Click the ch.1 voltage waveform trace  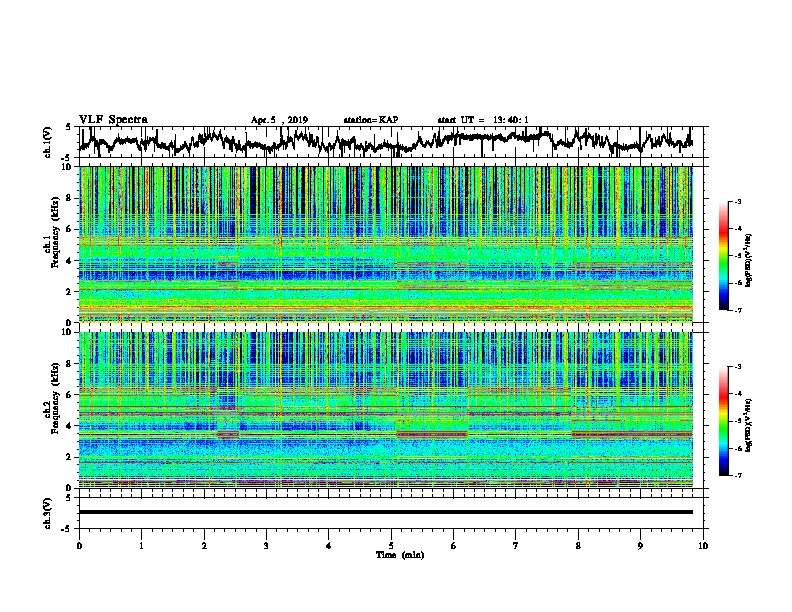point(385,142)
